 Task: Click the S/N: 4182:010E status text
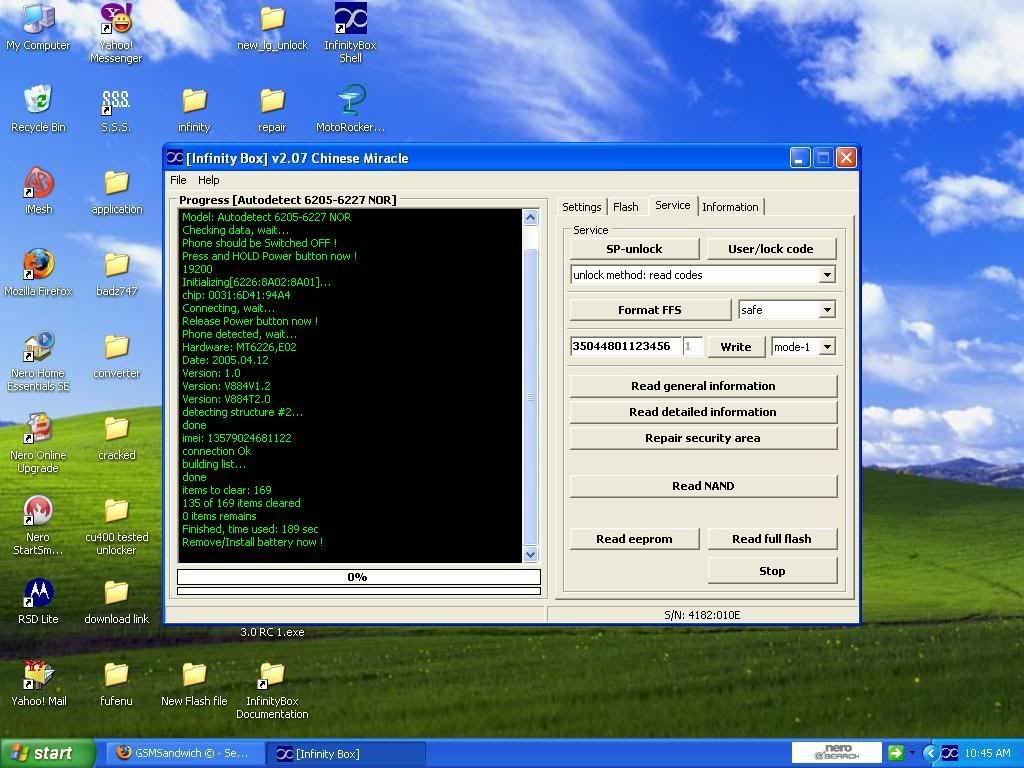point(702,615)
